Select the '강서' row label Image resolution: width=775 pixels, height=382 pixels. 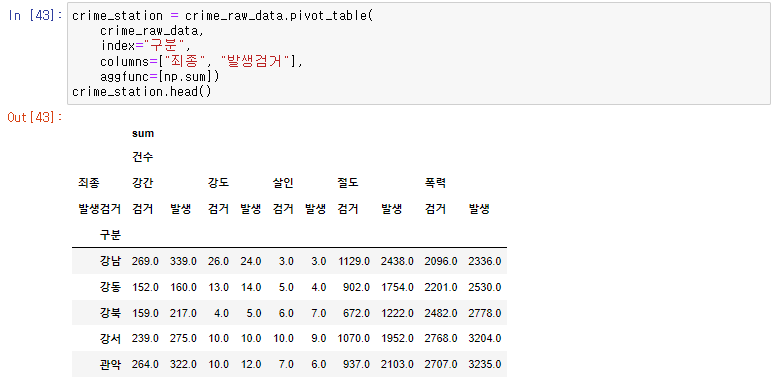tap(110, 339)
